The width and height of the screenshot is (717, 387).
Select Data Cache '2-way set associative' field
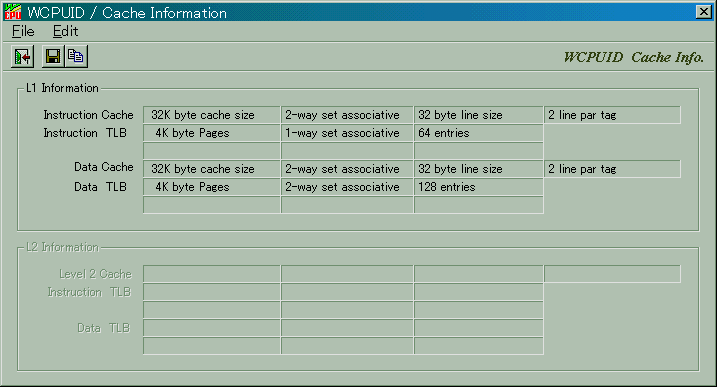click(347, 169)
